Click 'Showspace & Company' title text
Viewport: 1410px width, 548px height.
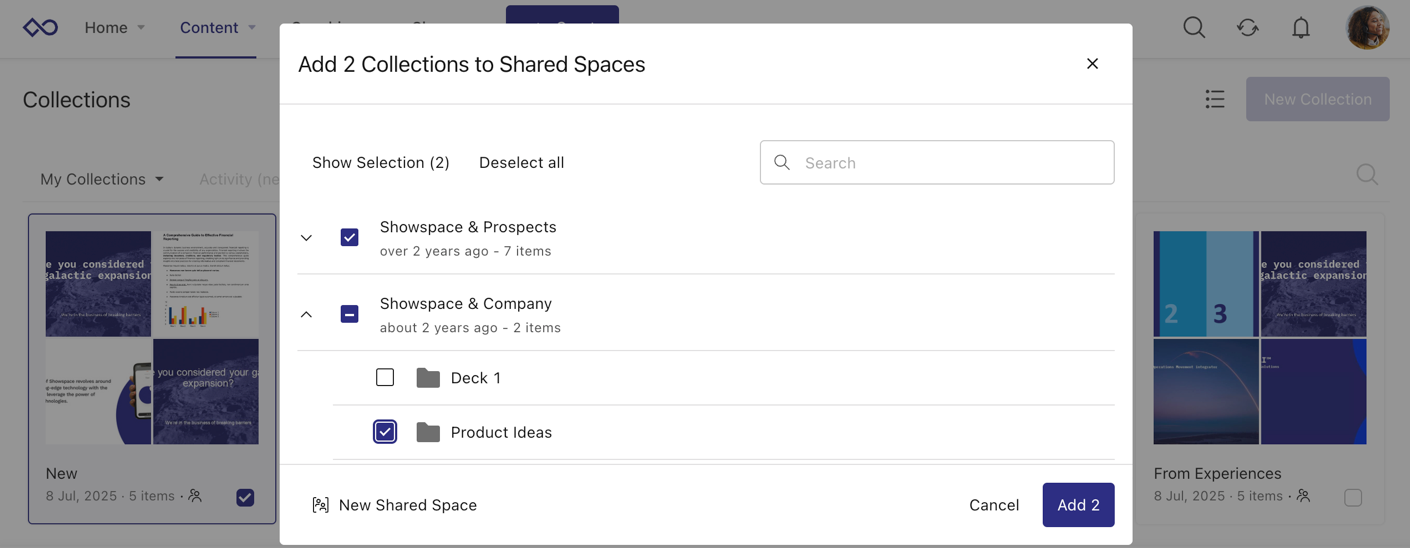pos(466,303)
